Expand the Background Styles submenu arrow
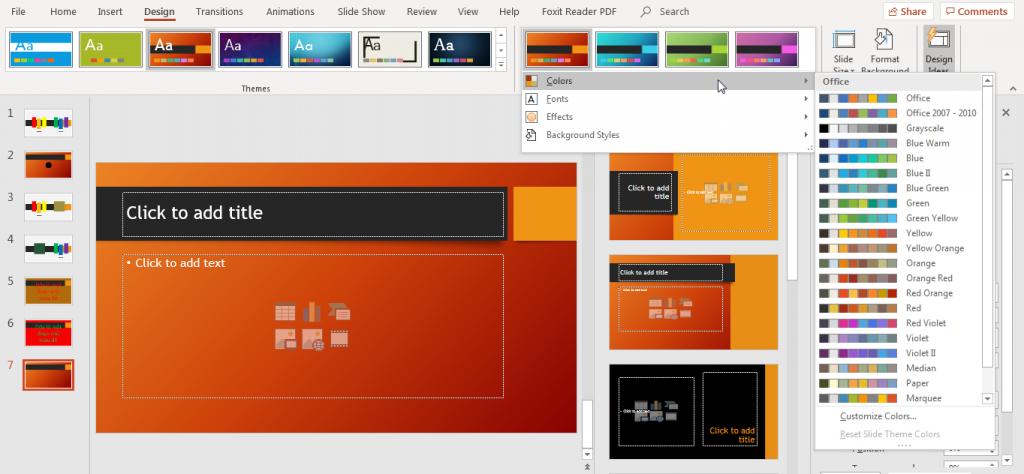Screen dimensions: 1024x474 click(805, 135)
